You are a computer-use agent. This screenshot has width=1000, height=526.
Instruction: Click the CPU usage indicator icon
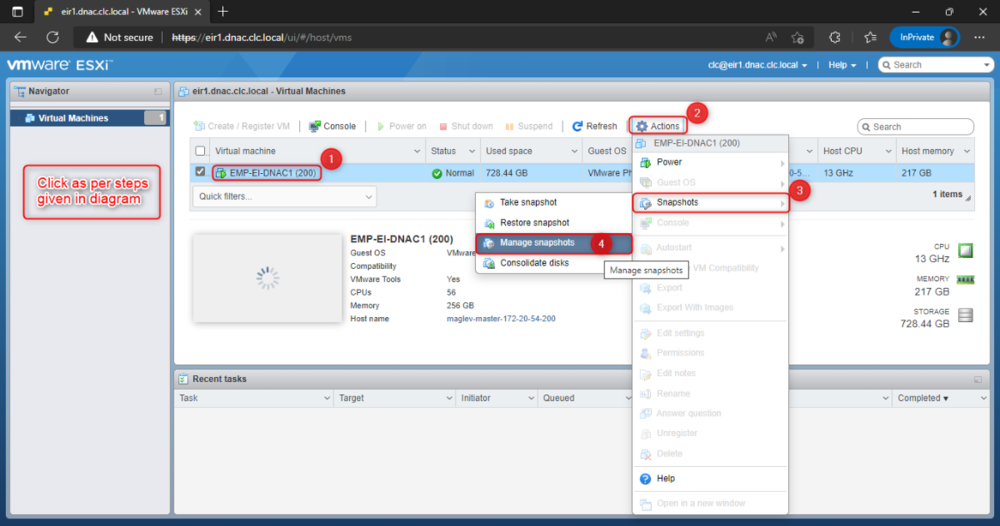(x=966, y=251)
